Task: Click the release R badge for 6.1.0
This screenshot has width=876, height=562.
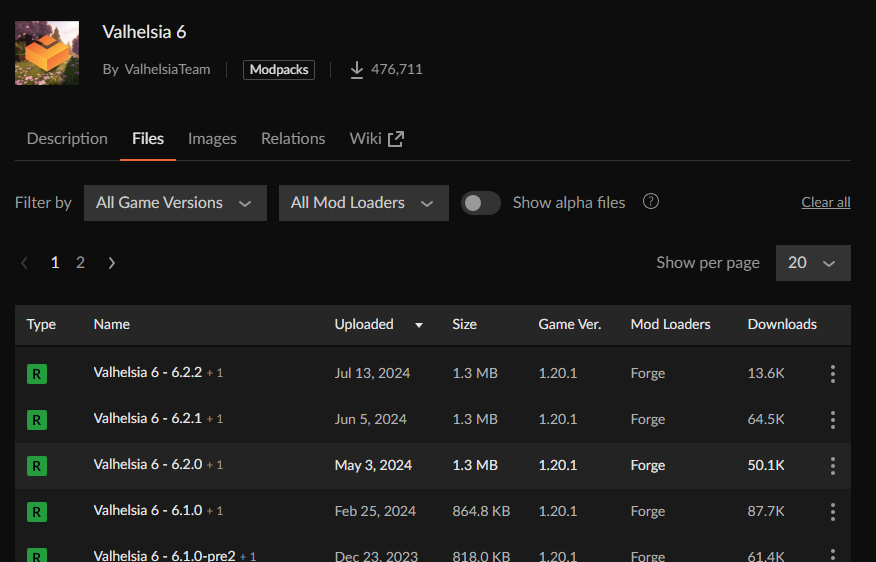Action: point(37,512)
